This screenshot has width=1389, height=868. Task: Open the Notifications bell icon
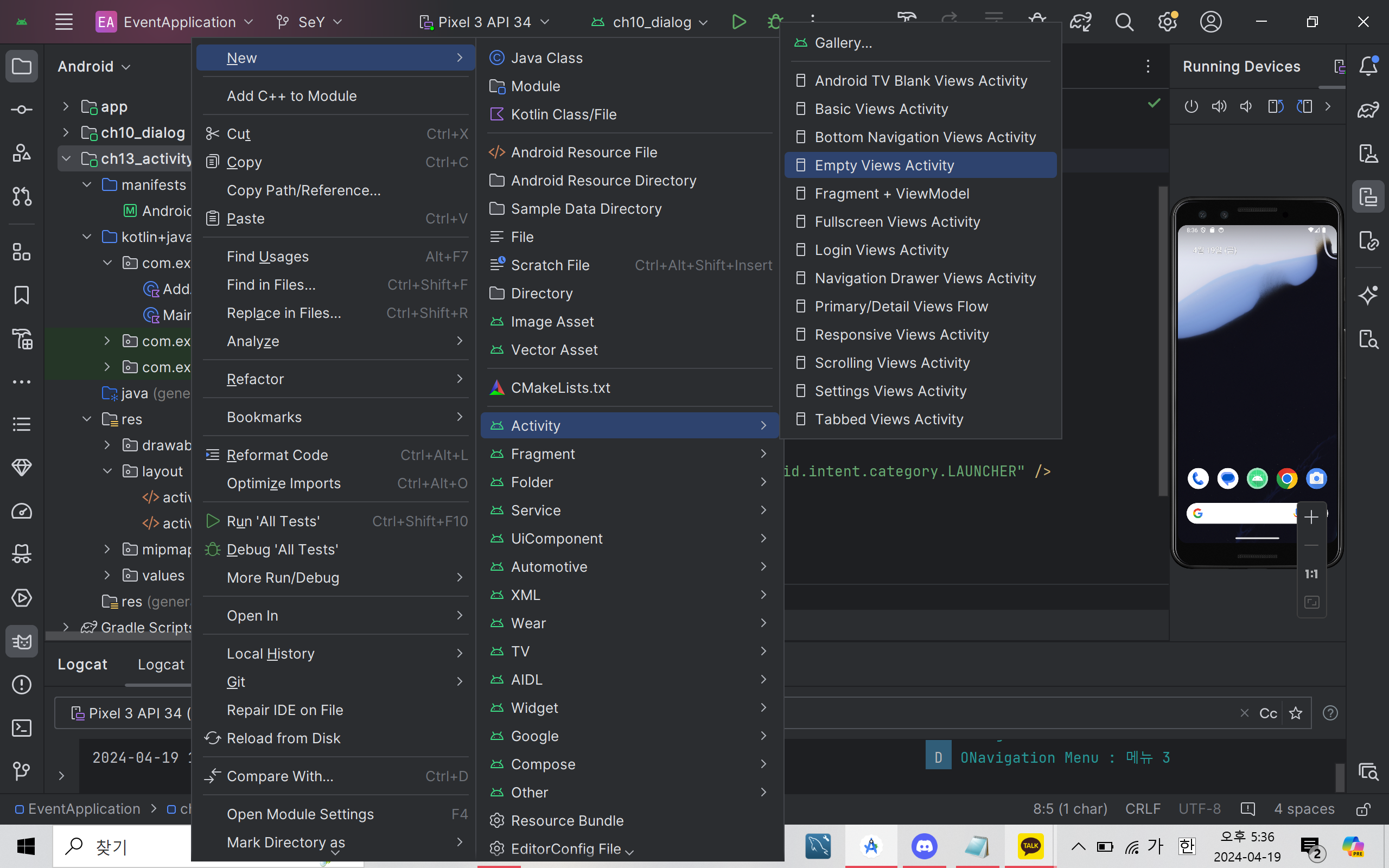(x=1368, y=66)
